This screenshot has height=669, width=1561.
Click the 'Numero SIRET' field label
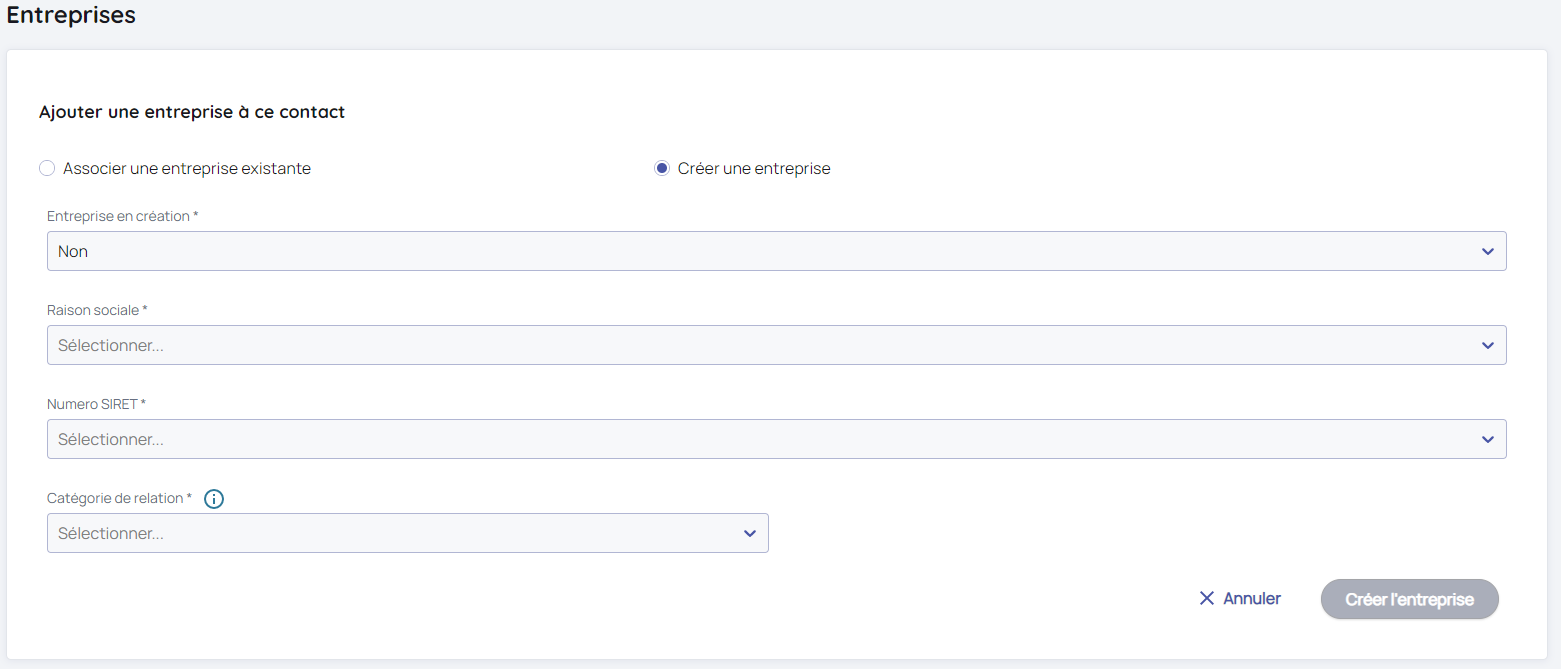92,404
